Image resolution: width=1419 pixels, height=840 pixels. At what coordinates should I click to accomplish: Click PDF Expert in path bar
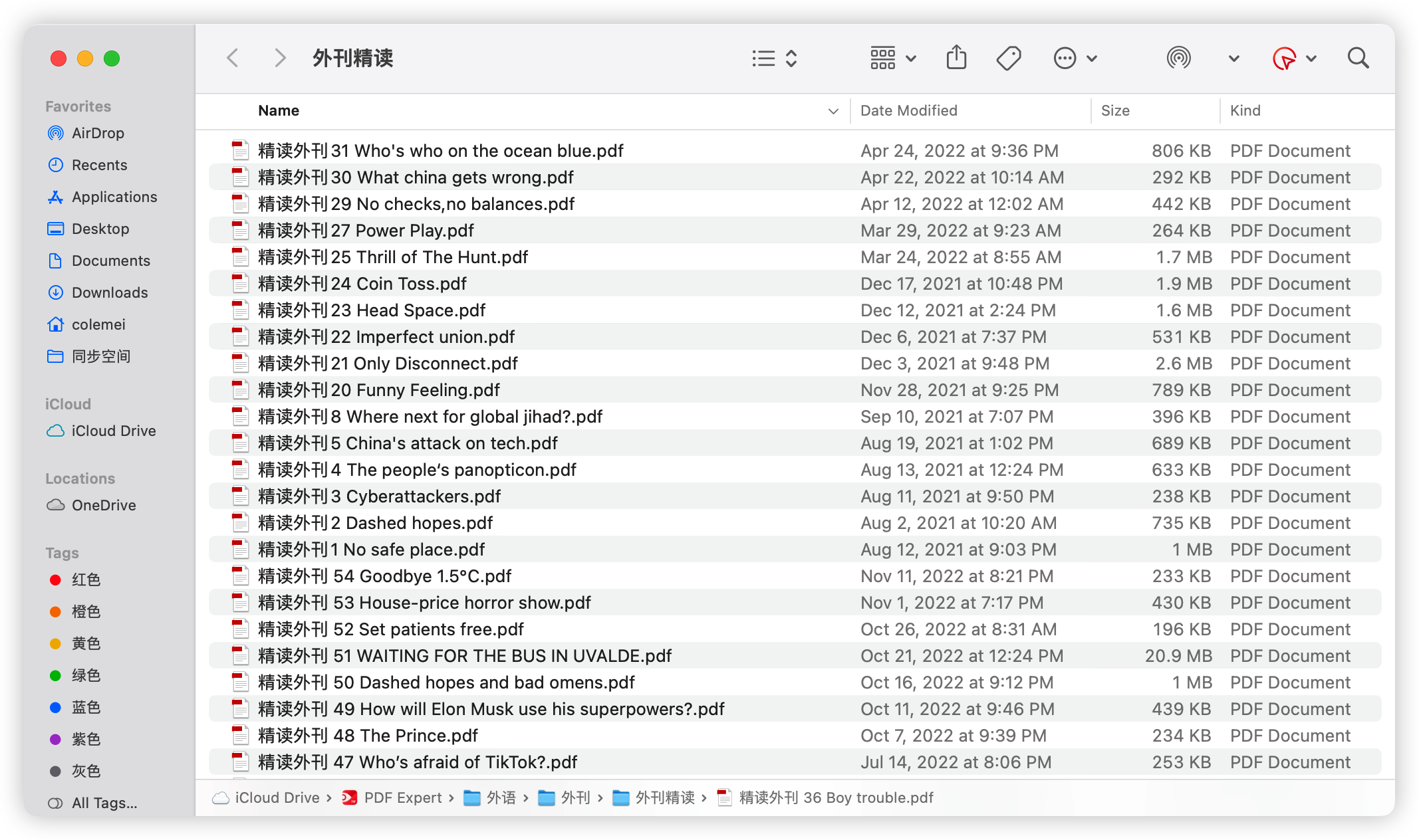click(x=402, y=797)
